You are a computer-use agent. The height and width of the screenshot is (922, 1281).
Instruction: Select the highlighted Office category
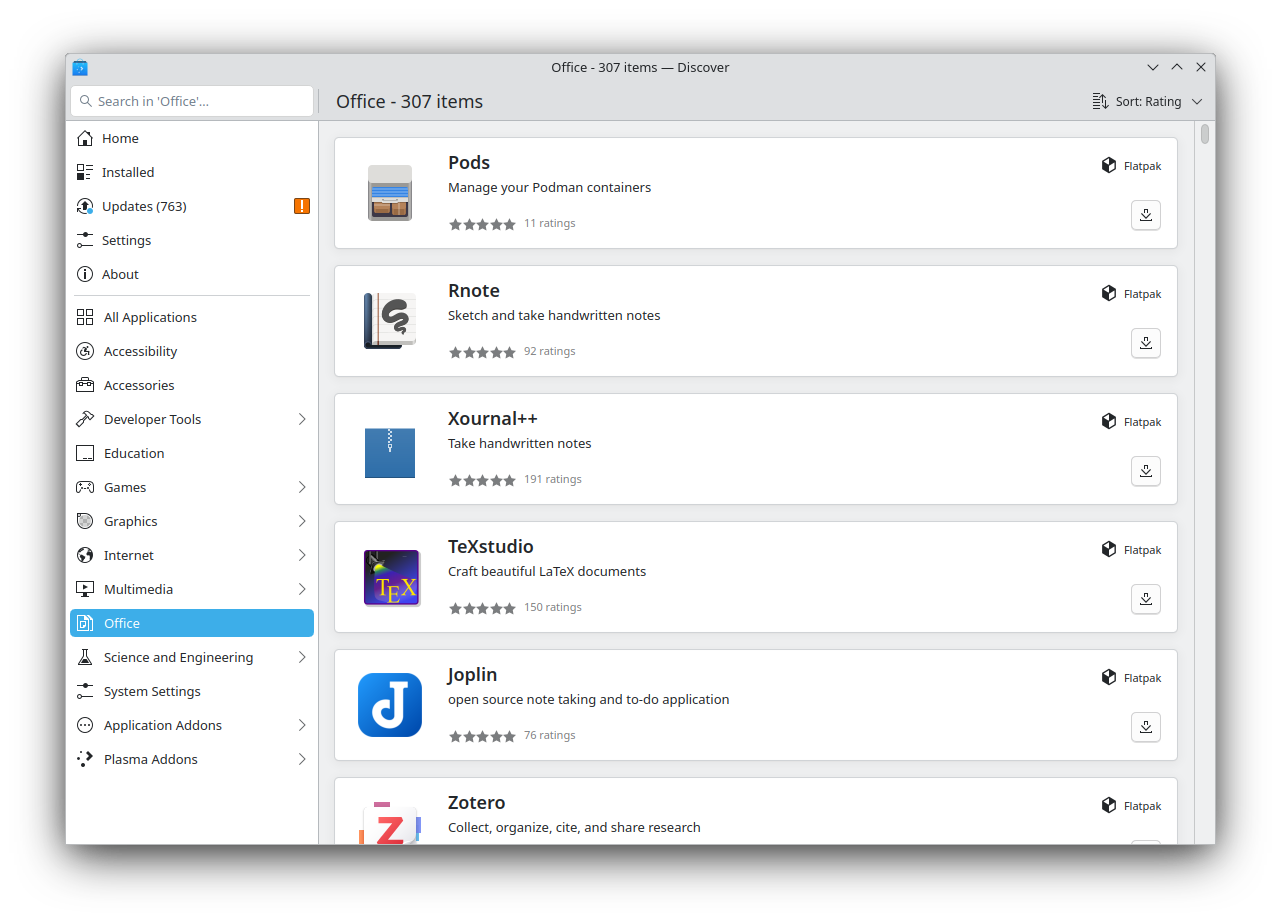(192, 623)
